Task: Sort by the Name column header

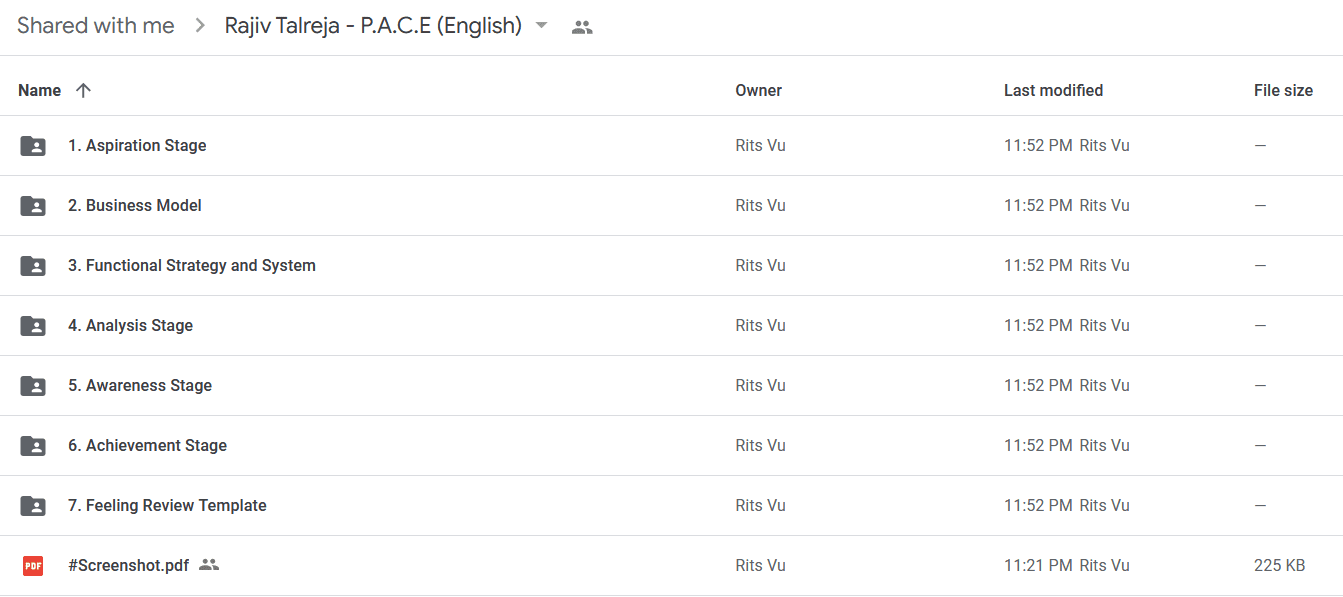Action: point(39,90)
